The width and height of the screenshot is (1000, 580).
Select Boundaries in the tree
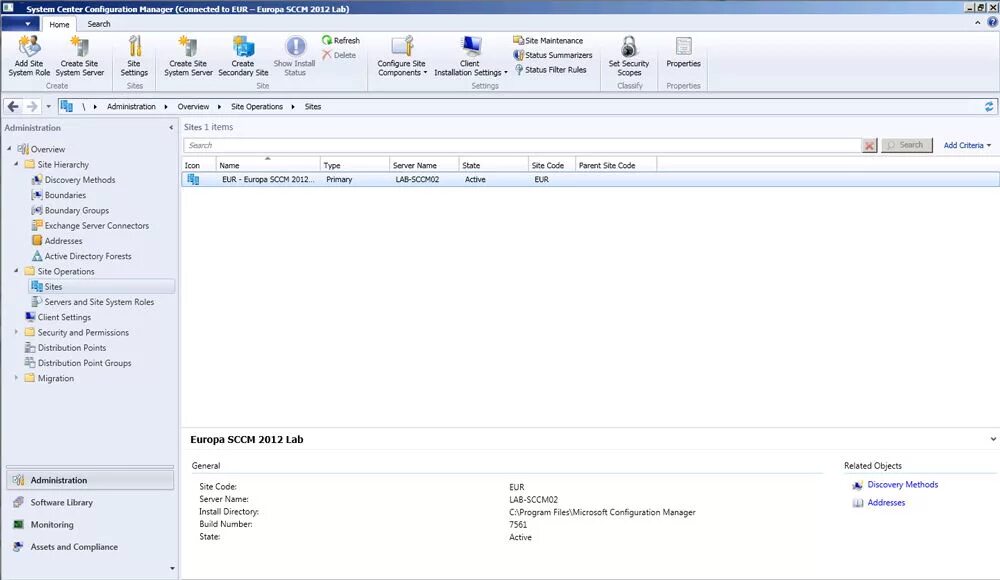(x=65, y=195)
